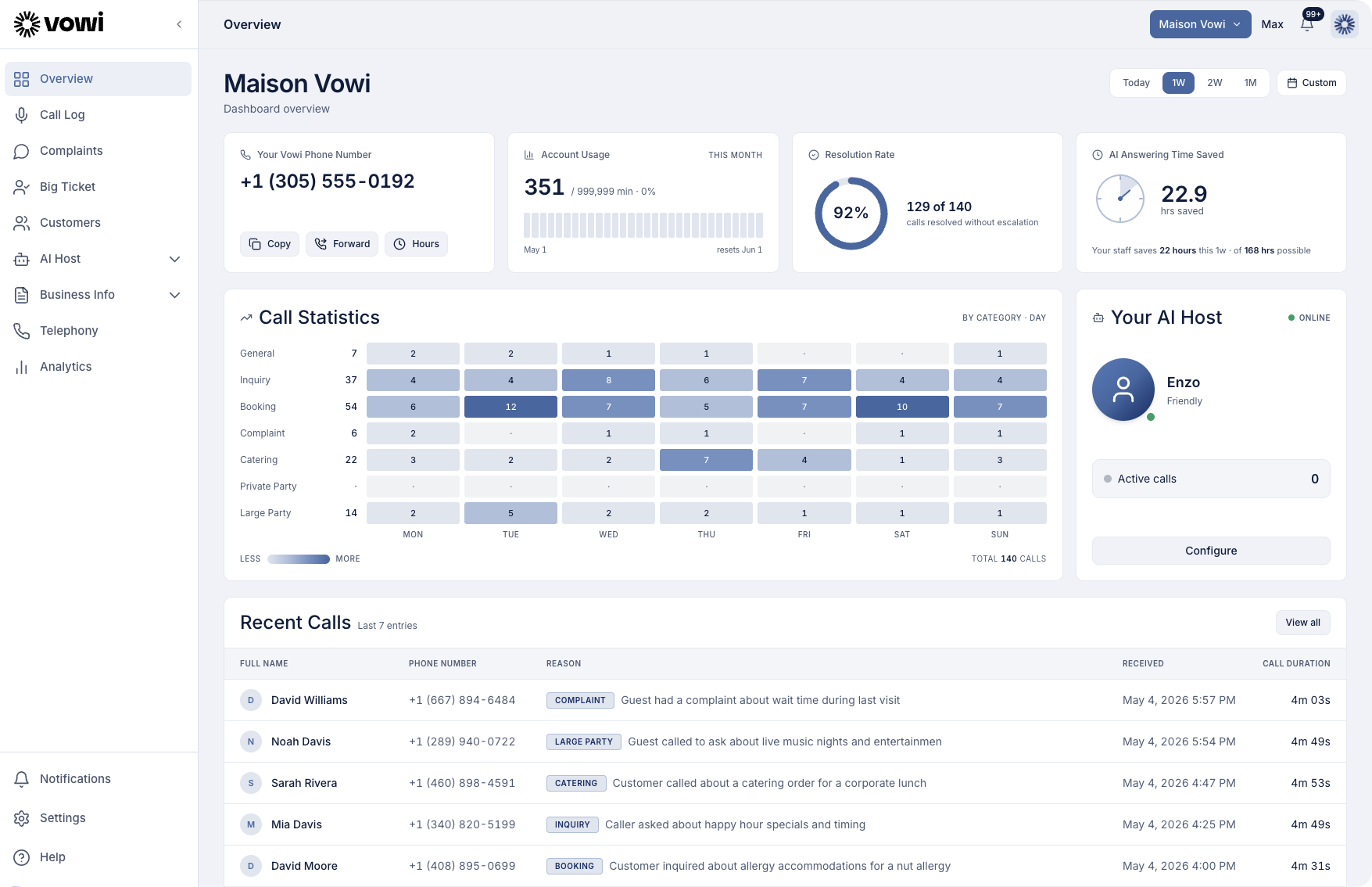The width and height of the screenshot is (1372, 887).
Task: Click the Received column header
Action: point(1143,663)
